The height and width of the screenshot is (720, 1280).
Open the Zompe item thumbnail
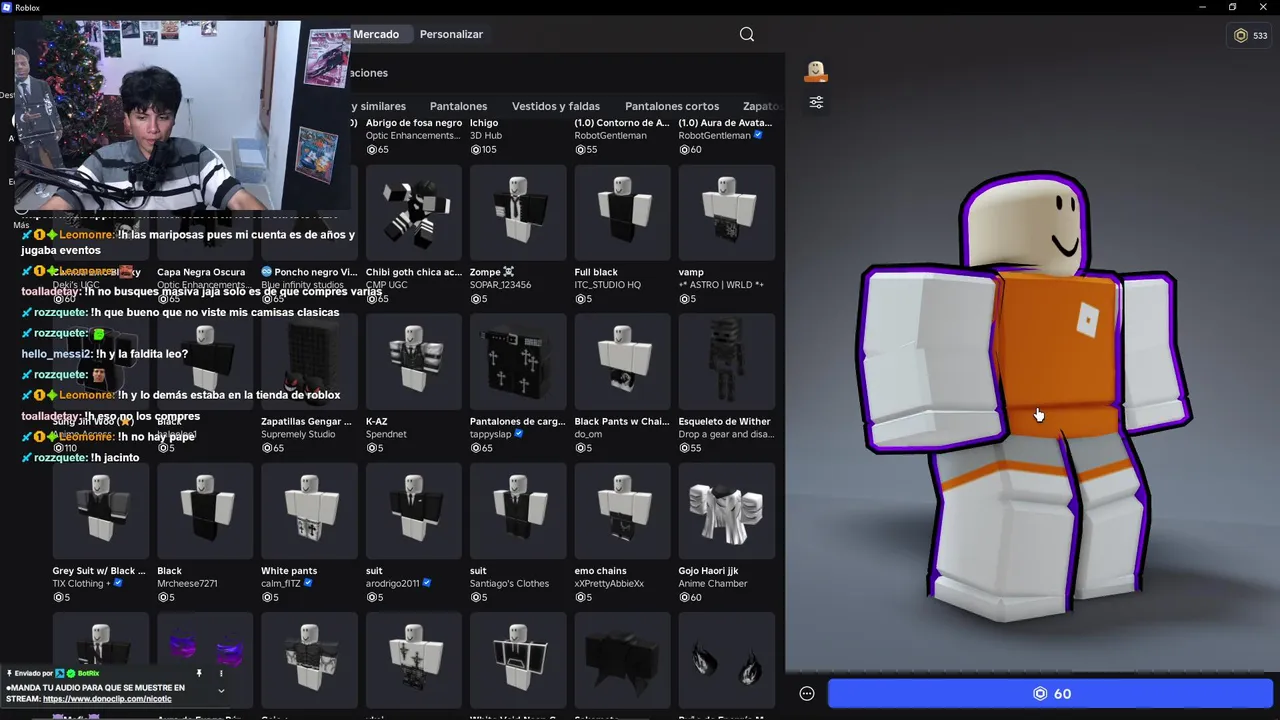click(x=518, y=213)
